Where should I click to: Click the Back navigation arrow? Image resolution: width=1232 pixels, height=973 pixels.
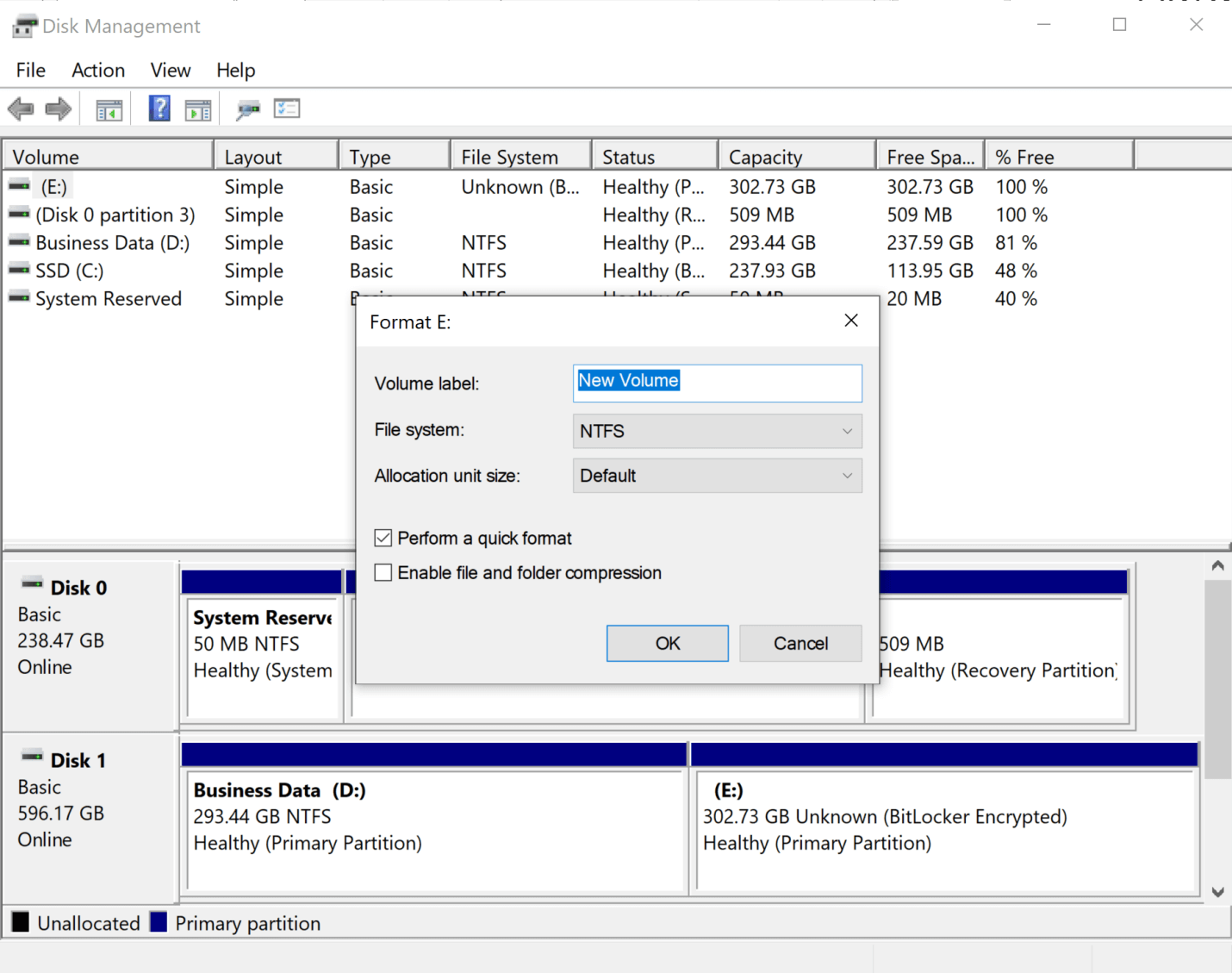[20, 108]
